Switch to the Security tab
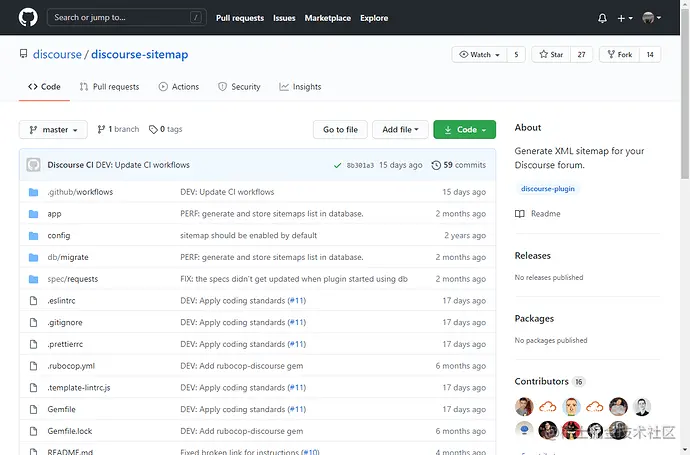 pos(239,87)
